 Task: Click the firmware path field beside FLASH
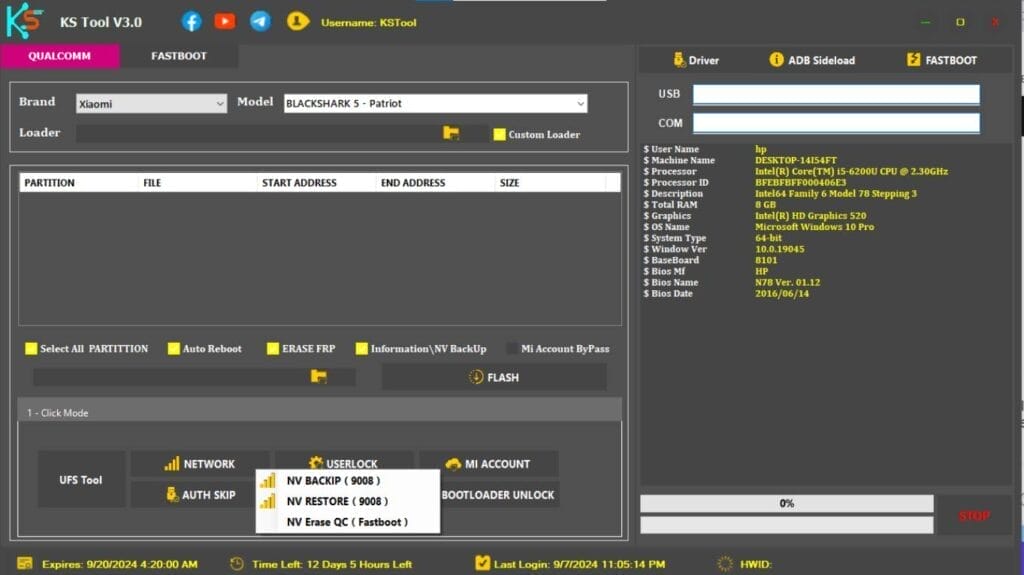tap(171, 376)
